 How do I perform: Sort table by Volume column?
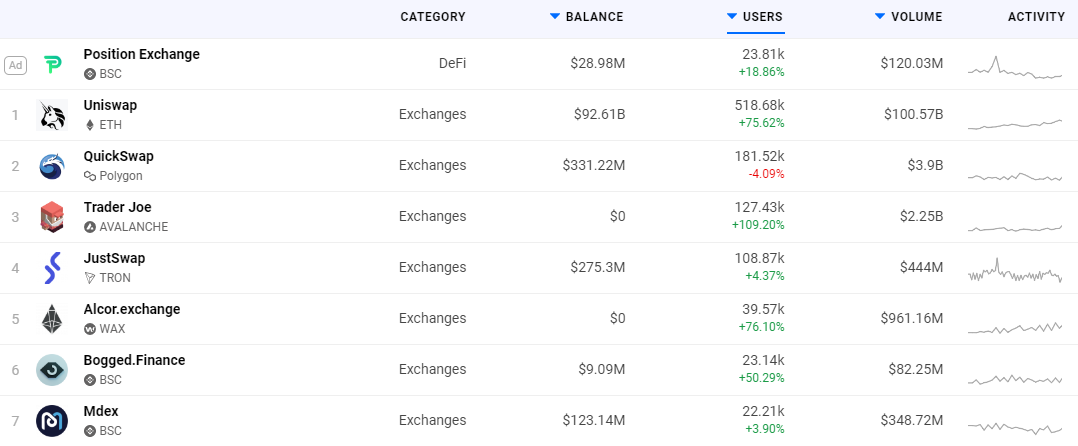pyautogui.click(x=916, y=17)
